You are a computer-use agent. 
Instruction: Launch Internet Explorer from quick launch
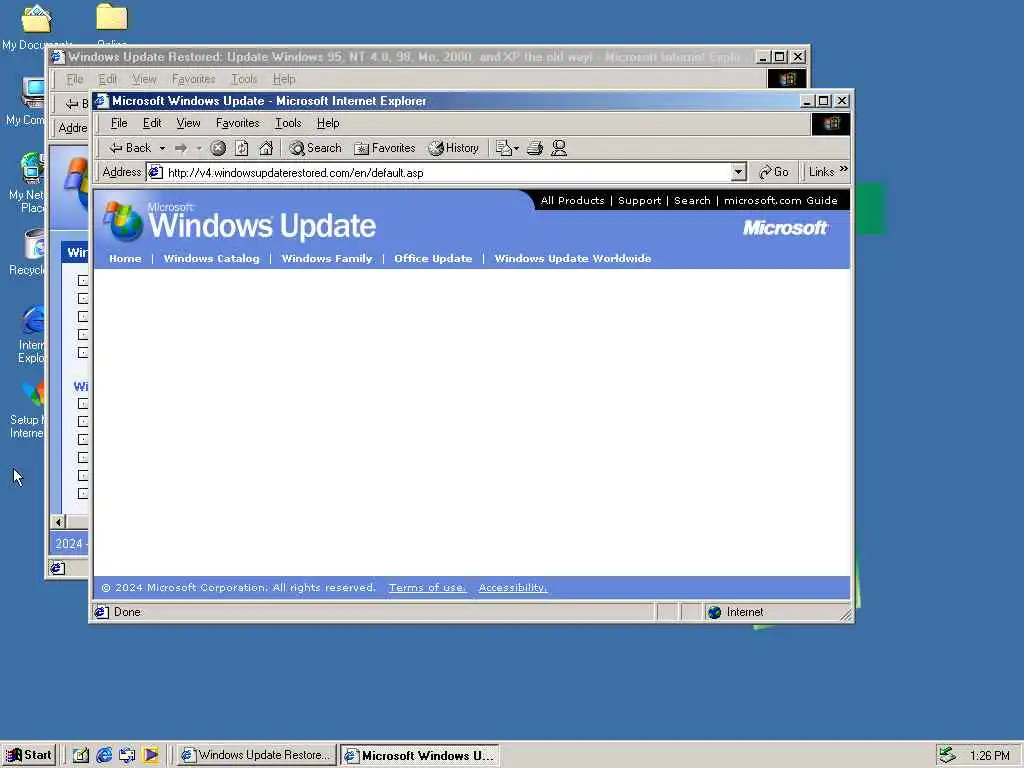(104, 755)
